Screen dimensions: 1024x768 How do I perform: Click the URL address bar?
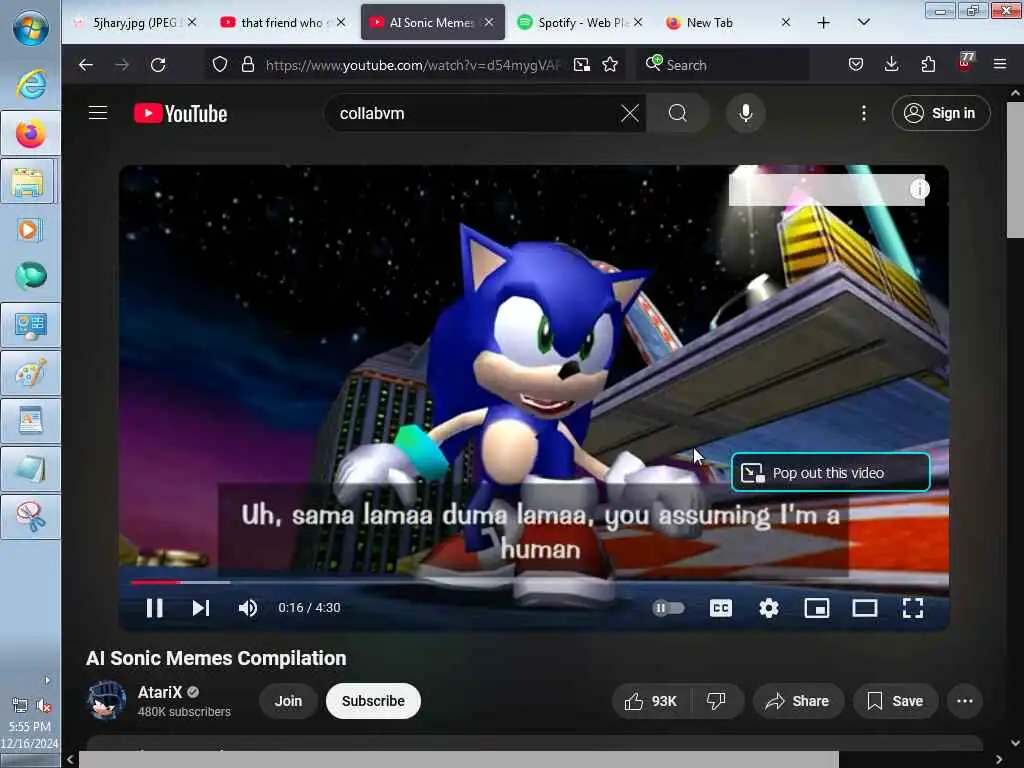pyautogui.click(x=413, y=65)
